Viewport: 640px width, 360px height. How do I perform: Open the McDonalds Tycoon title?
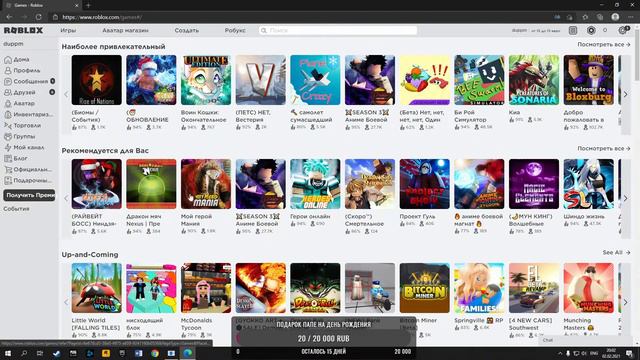tap(196, 324)
